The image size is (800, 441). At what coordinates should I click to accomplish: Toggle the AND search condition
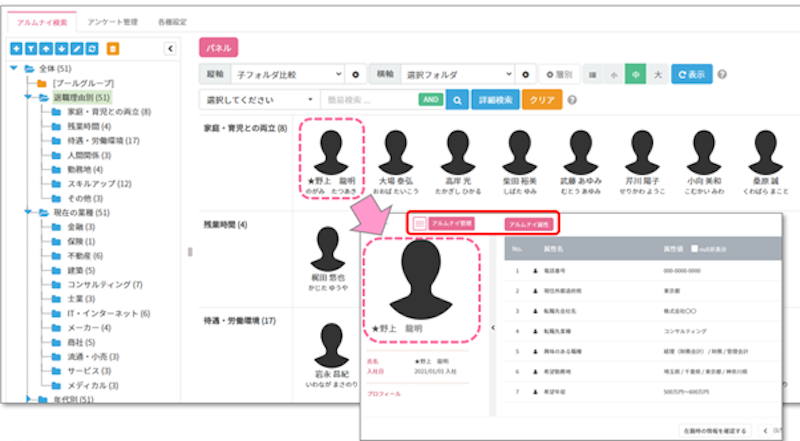[431, 100]
